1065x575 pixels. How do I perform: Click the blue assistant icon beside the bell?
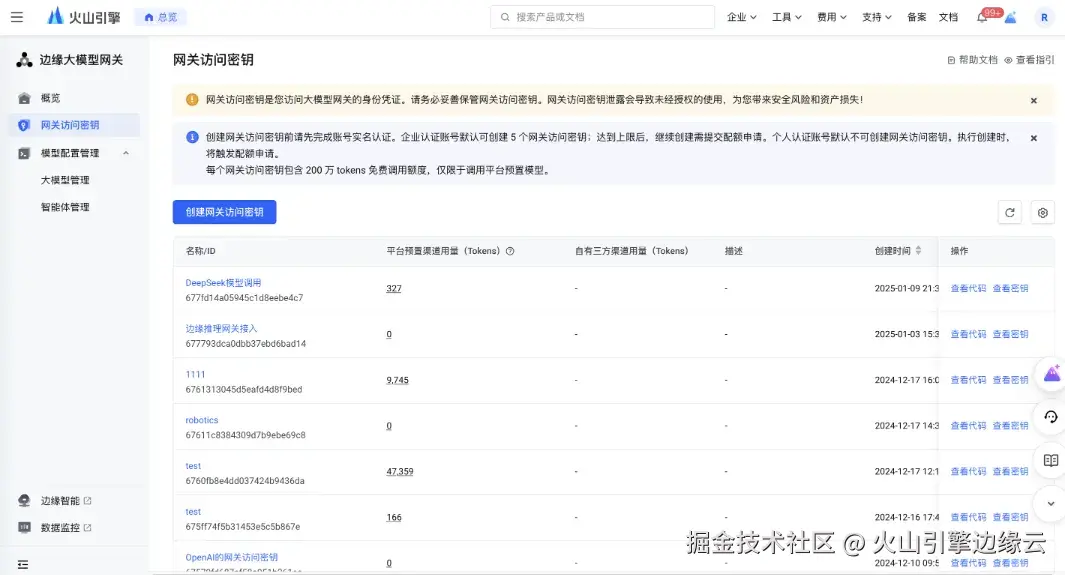point(1011,18)
